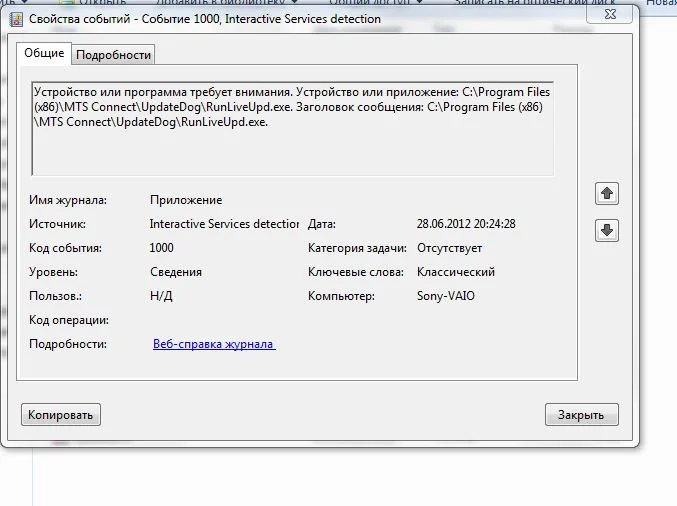This screenshot has height=506, width=677.
Task: Click the Код события label
Action: pyautogui.click(x=65, y=248)
